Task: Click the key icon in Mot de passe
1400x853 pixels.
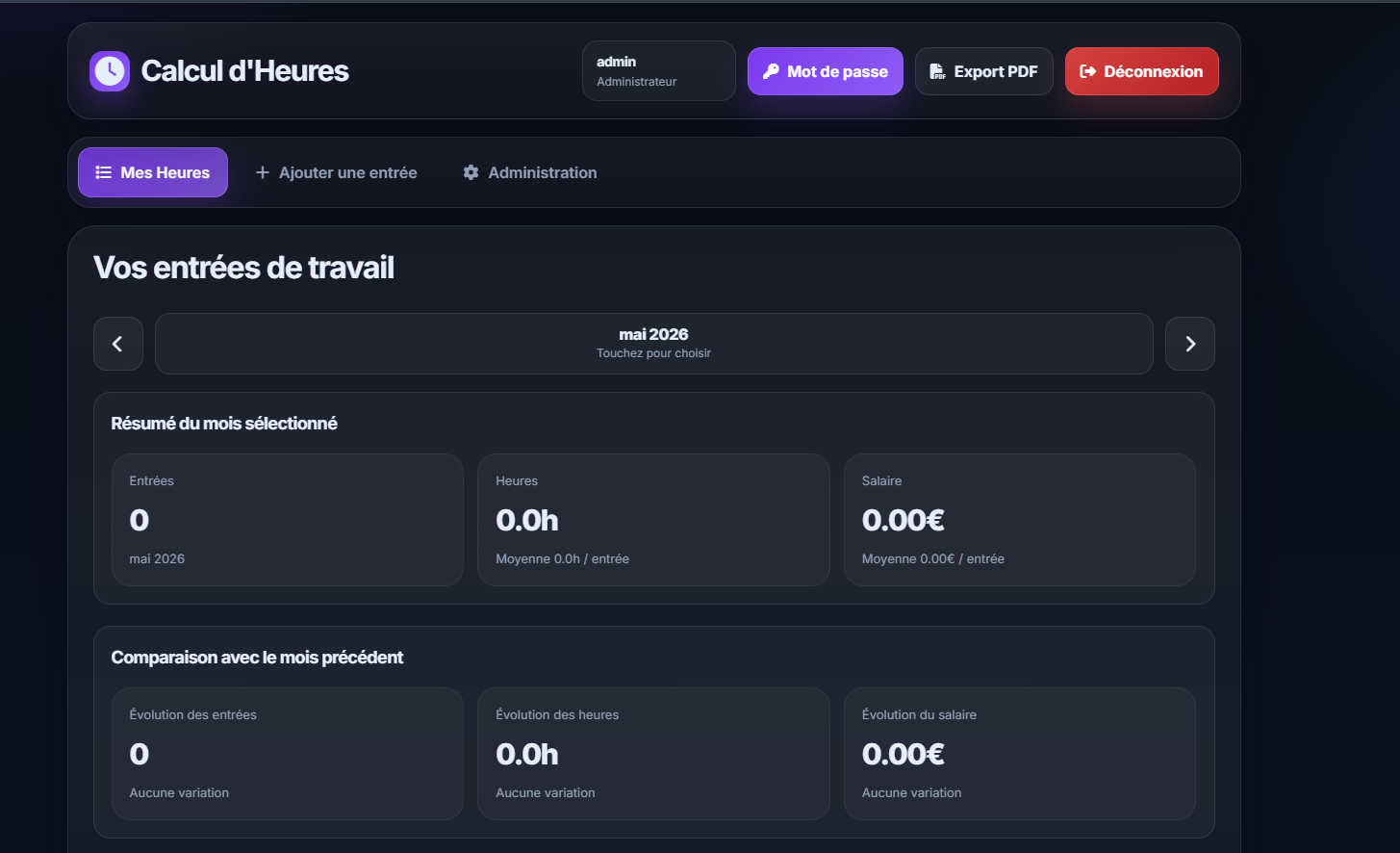Action: tap(771, 71)
